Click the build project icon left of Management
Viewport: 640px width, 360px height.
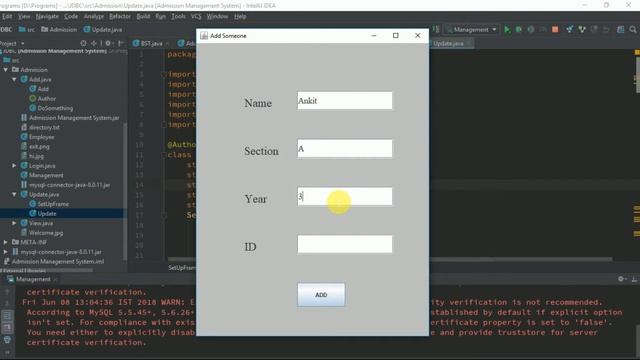(436, 29)
